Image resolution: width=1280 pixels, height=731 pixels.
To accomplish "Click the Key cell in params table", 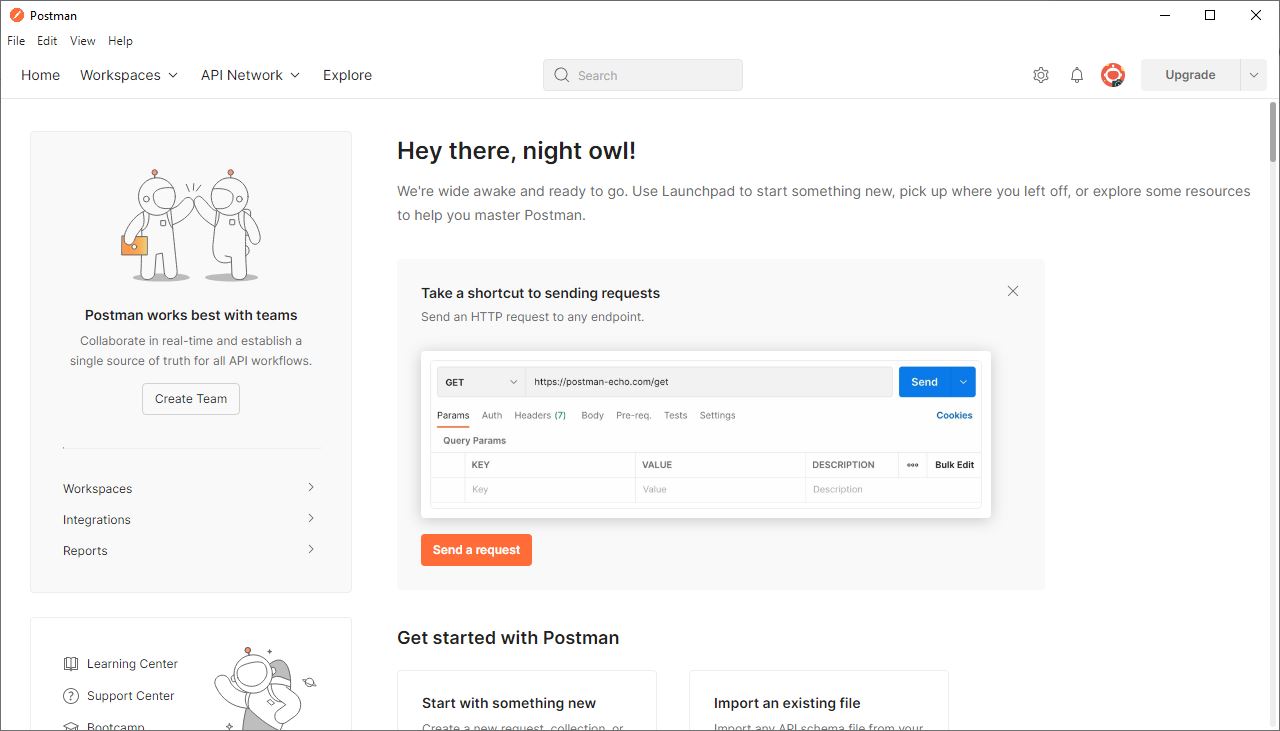I will tap(550, 490).
